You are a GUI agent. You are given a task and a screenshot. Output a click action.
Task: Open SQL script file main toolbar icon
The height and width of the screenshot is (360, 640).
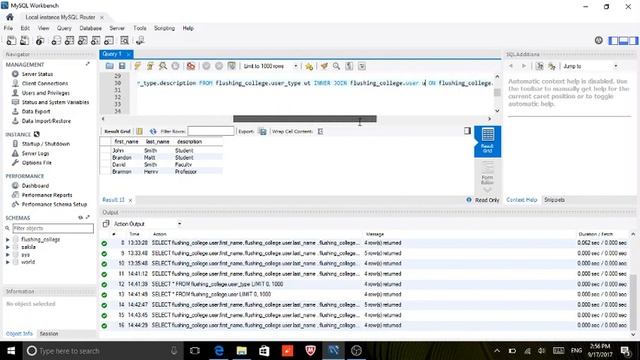[25, 40]
